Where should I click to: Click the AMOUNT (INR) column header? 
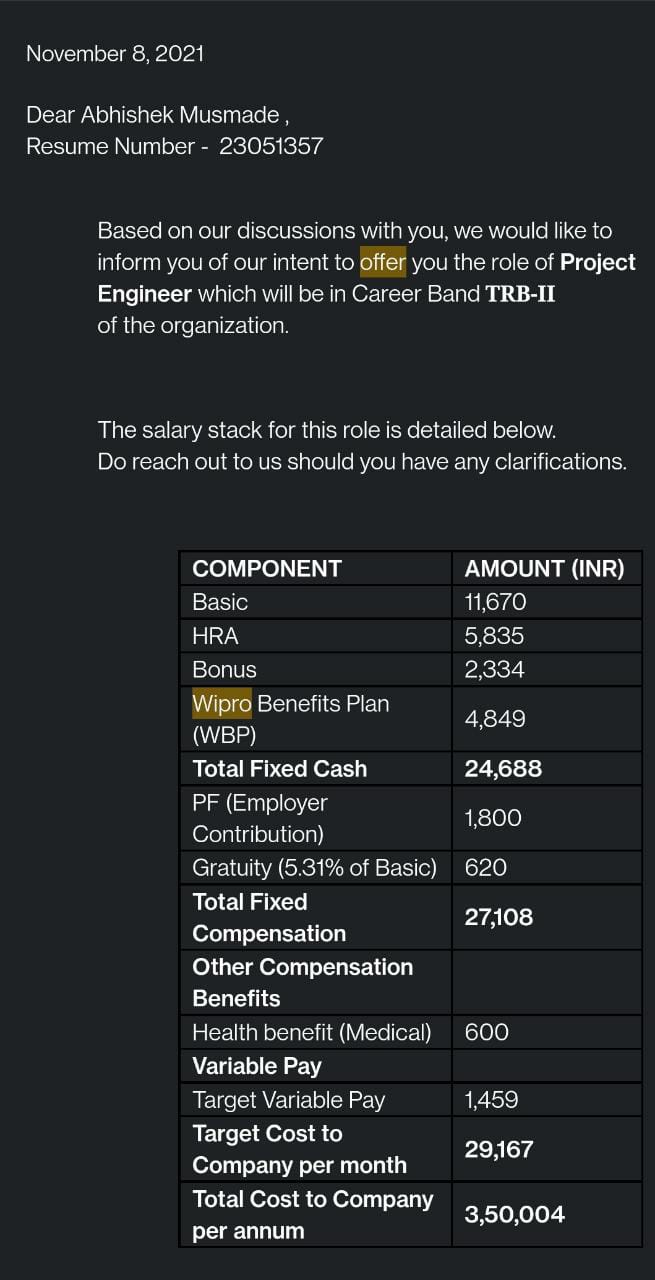pos(544,569)
